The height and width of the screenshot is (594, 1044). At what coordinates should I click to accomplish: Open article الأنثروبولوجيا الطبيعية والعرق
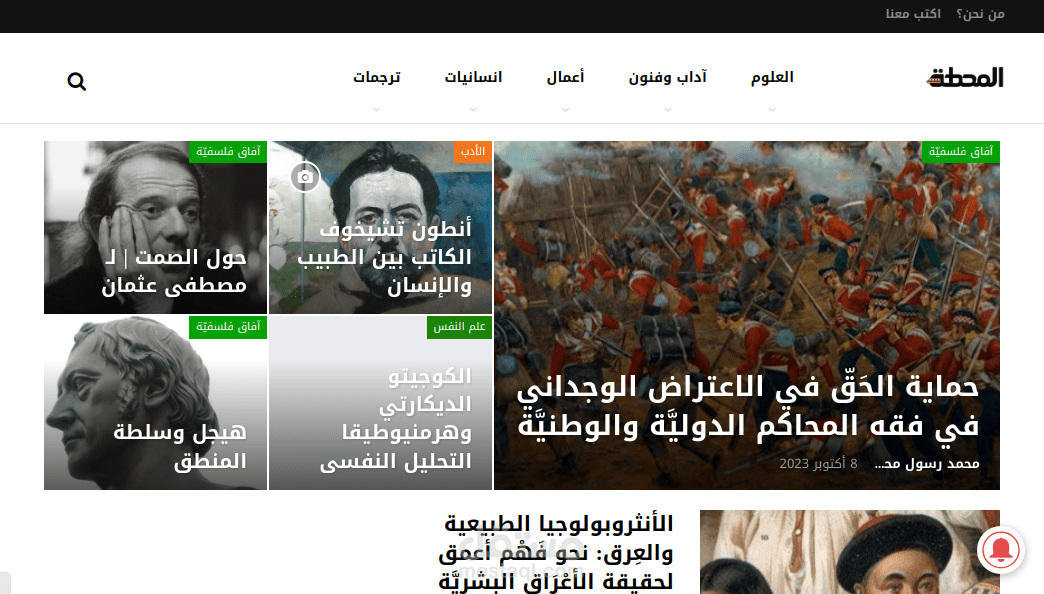click(556, 552)
